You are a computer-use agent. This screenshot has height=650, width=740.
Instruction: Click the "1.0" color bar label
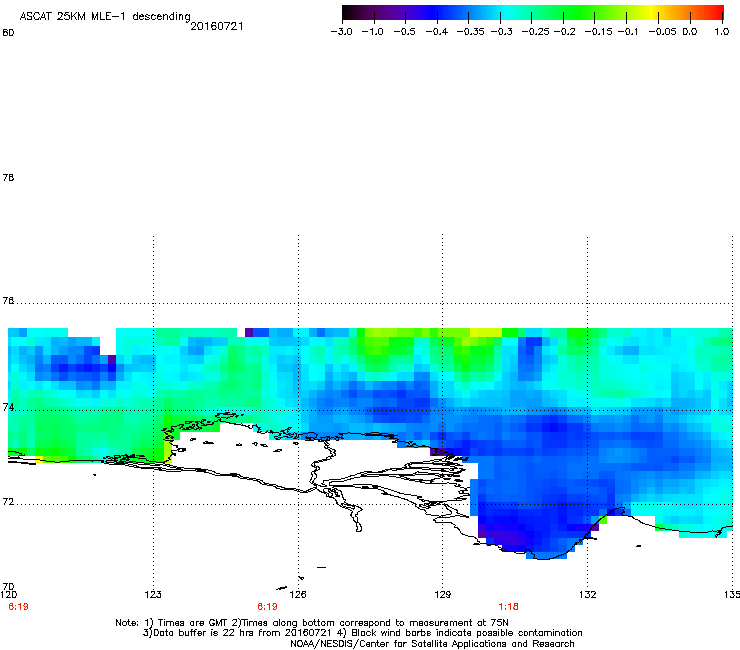[x=722, y=32]
